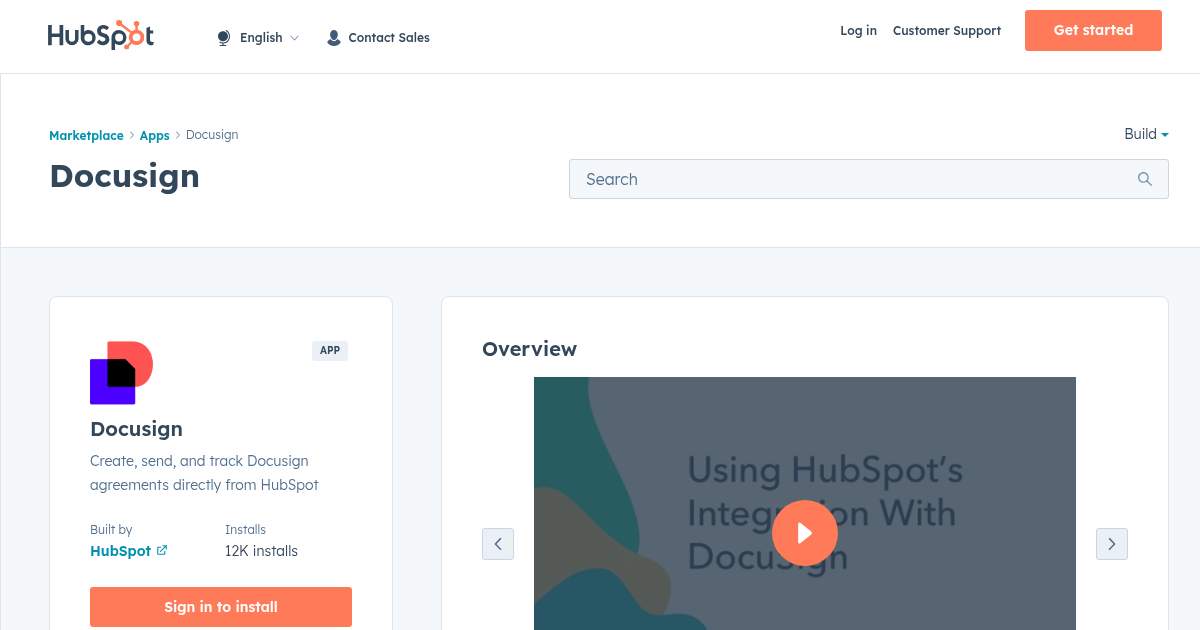Expand the Build dropdown
Image resolution: width=1200 pixels, height=630 pixels.
point(1145,134)
